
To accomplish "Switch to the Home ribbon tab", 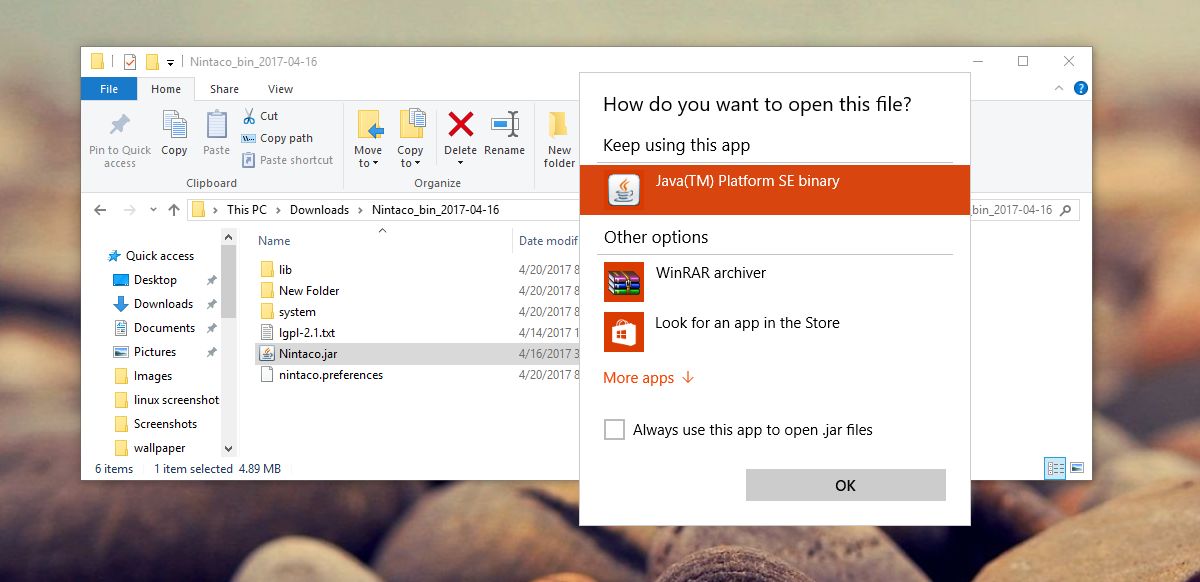I will (x=166, y=89).
